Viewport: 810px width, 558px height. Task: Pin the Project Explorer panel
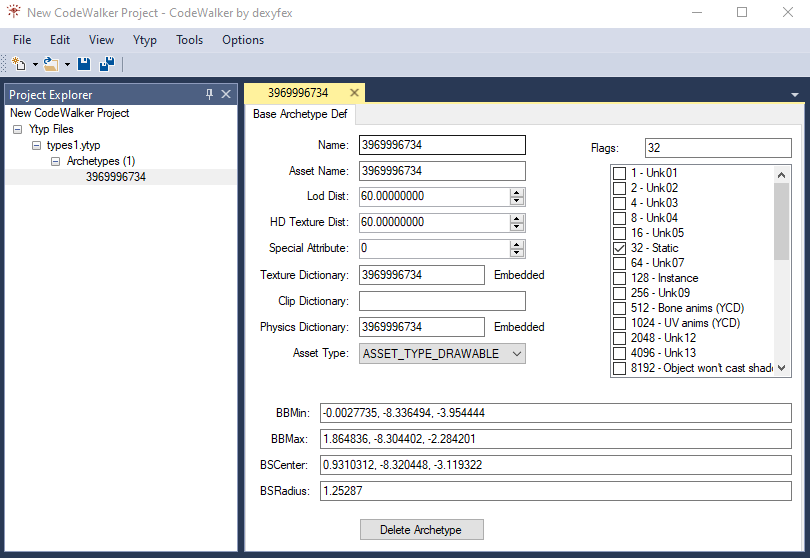tap(209, 94)
